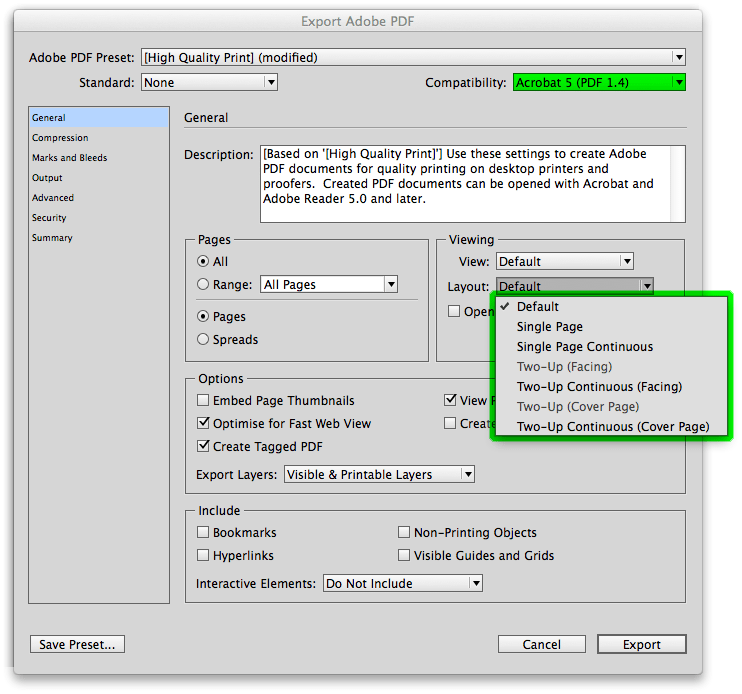Click the Save Preset button

[x=77, y=644]
